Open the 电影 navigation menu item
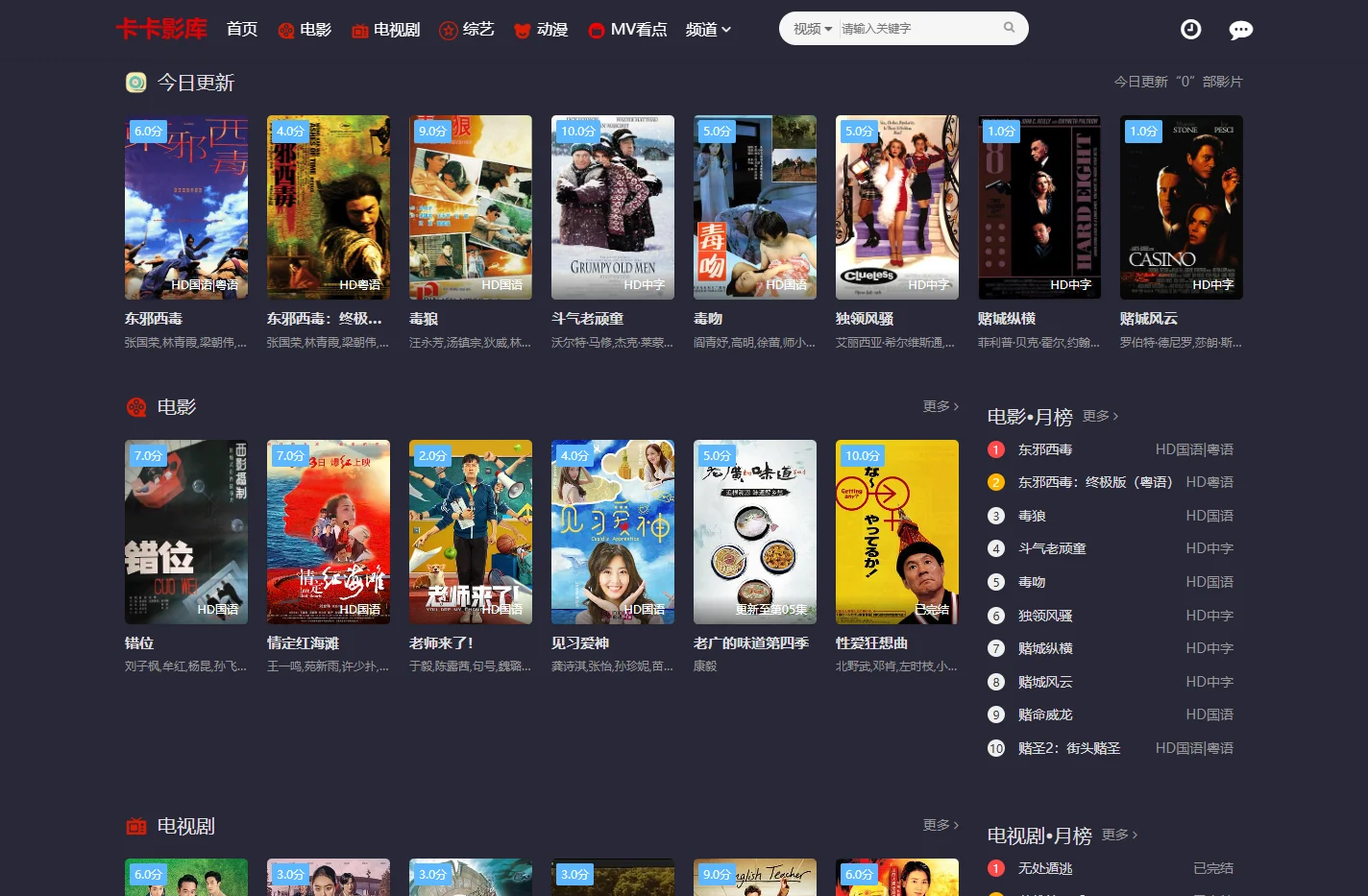 tap(305, 30)
